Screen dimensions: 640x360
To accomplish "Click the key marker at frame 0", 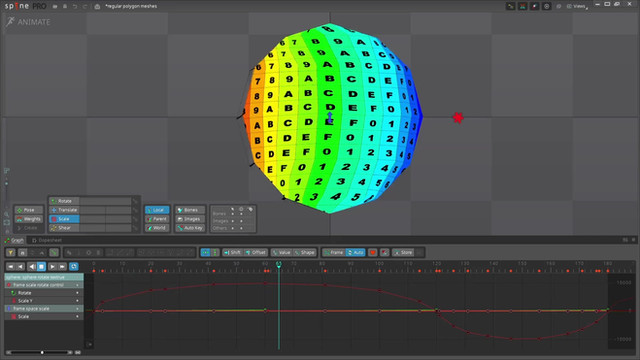I will tap(94, 271).
